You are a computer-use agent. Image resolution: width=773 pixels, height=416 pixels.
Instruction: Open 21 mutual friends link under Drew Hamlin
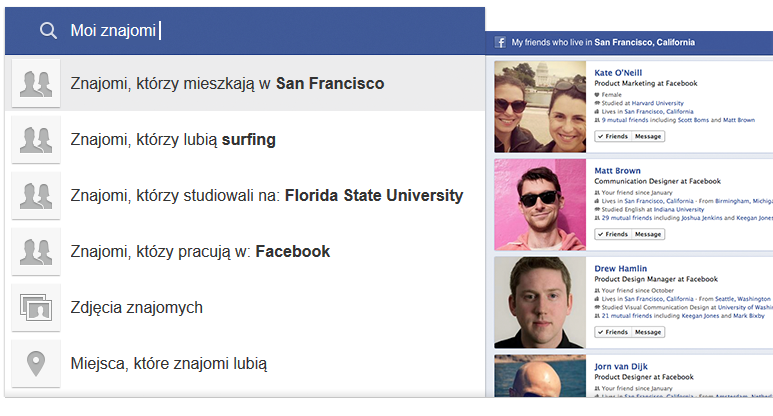point(627,316)
